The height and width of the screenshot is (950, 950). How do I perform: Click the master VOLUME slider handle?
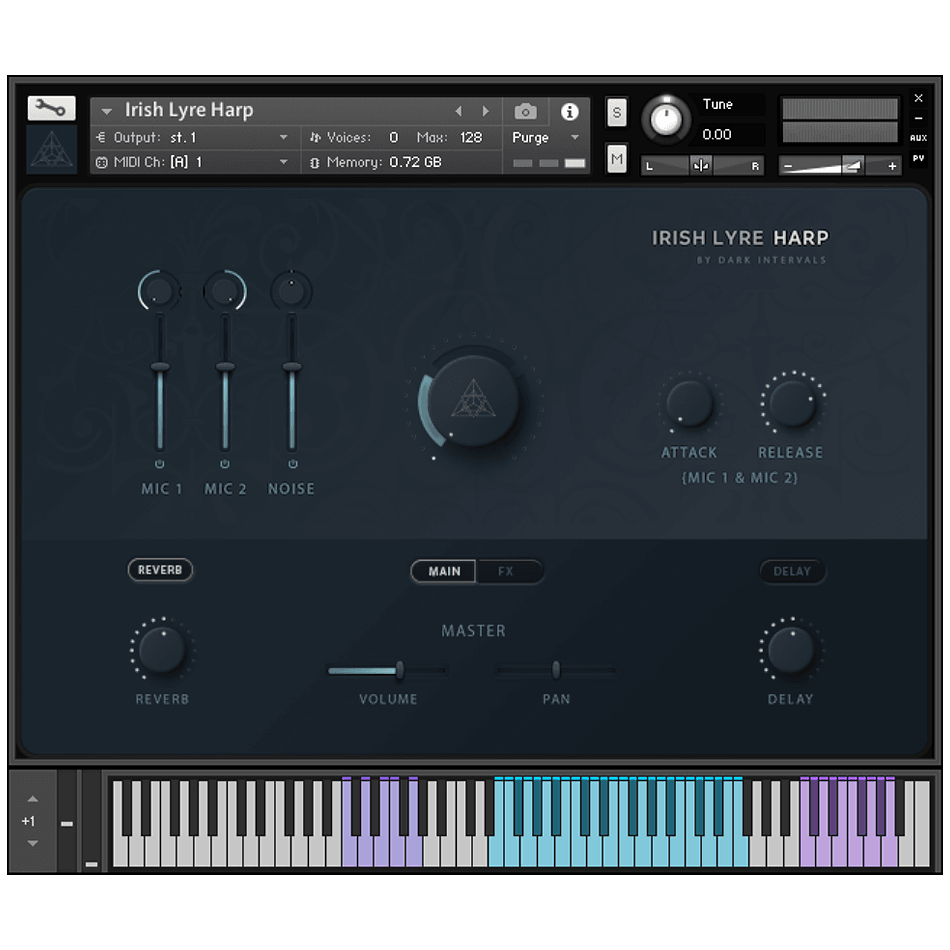pyautogui.click(x=399, y=669)
